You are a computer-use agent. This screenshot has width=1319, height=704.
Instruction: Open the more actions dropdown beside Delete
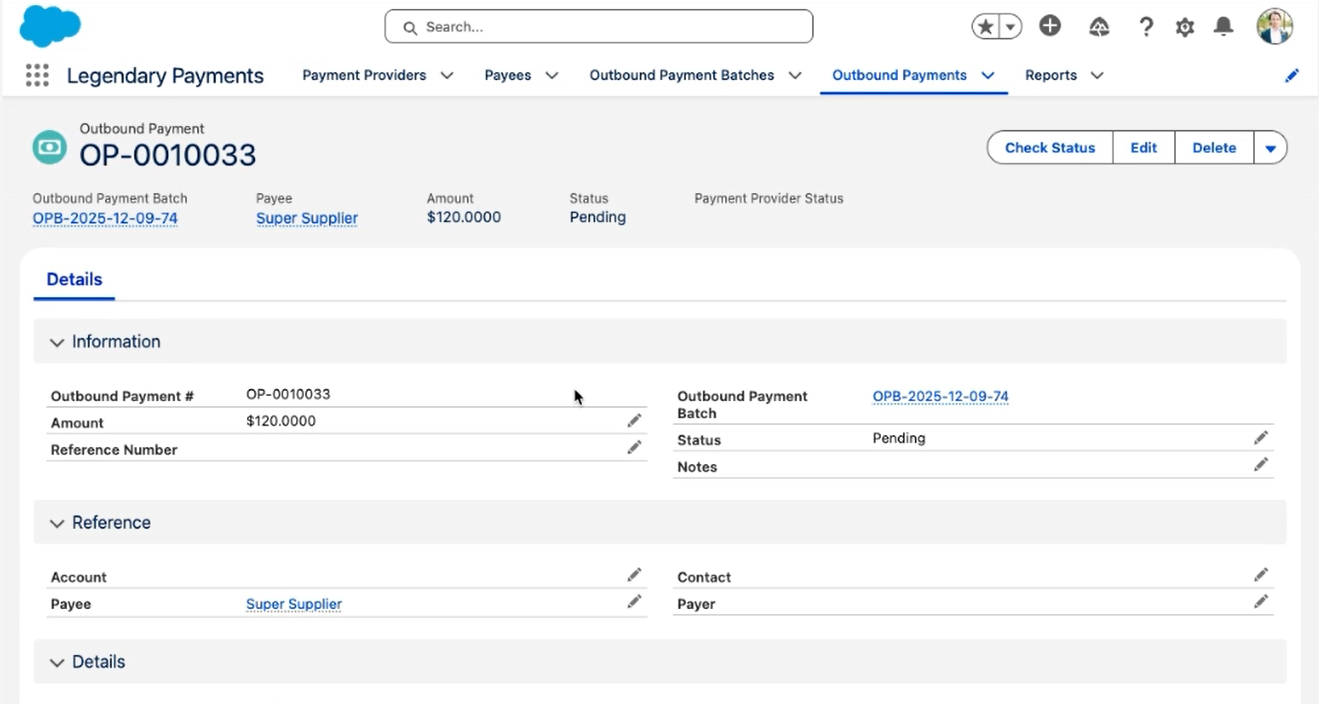(1270, 148)
